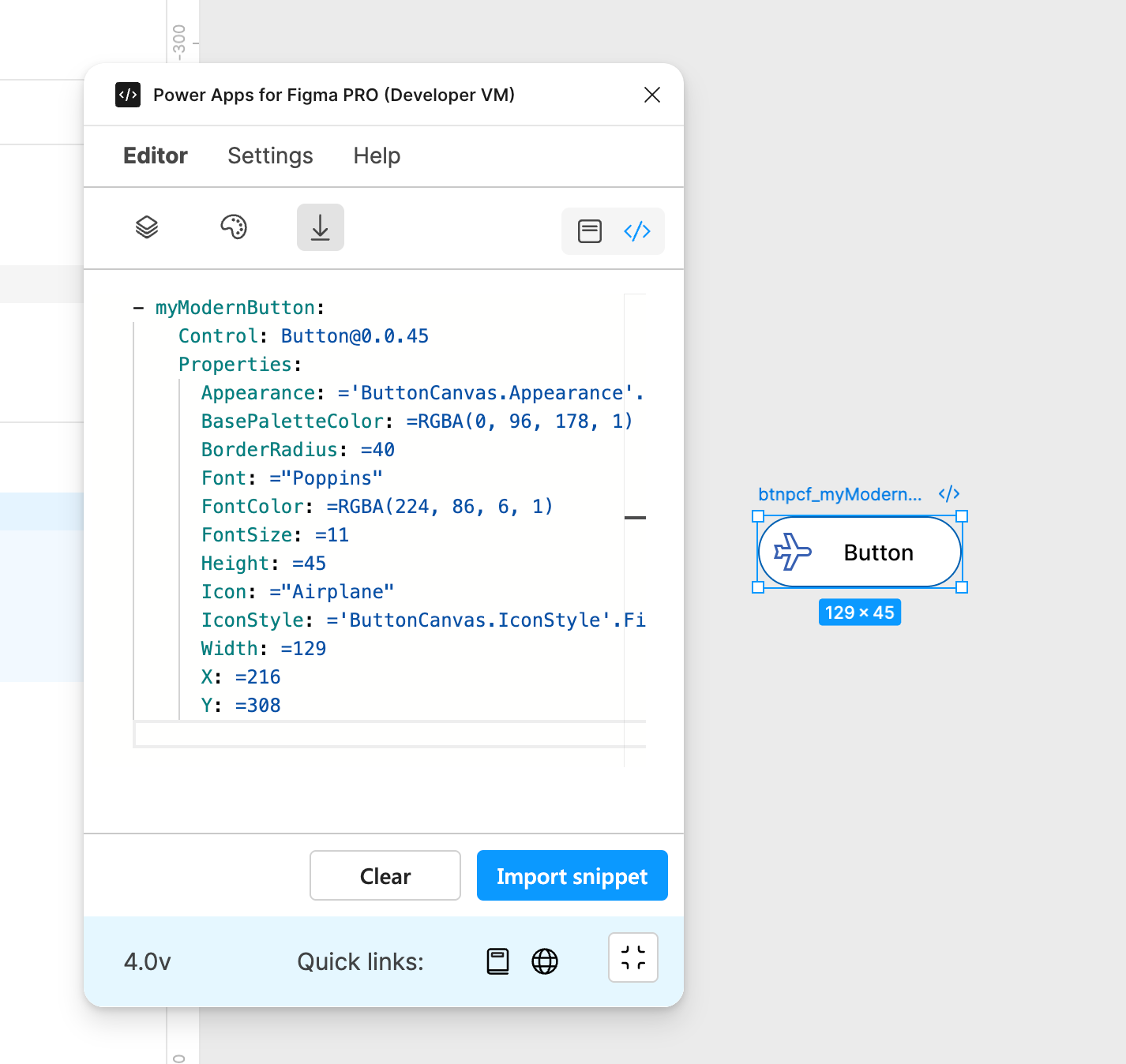The image size is (1126, 1064).
Task: Close the Power Apps for Figma plugin
Action: (x=652, y=95)
